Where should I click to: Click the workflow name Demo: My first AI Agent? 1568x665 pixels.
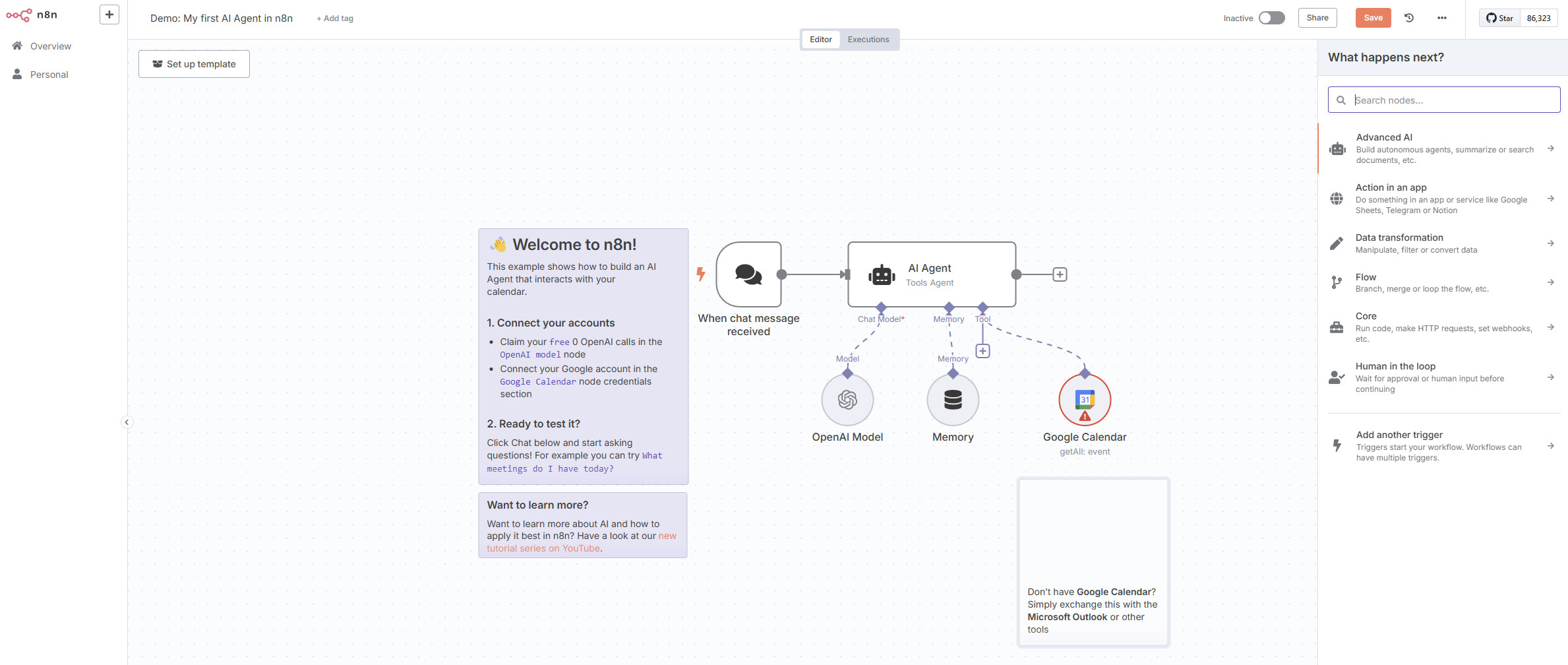pyautogui.click(x=222, y=18)
